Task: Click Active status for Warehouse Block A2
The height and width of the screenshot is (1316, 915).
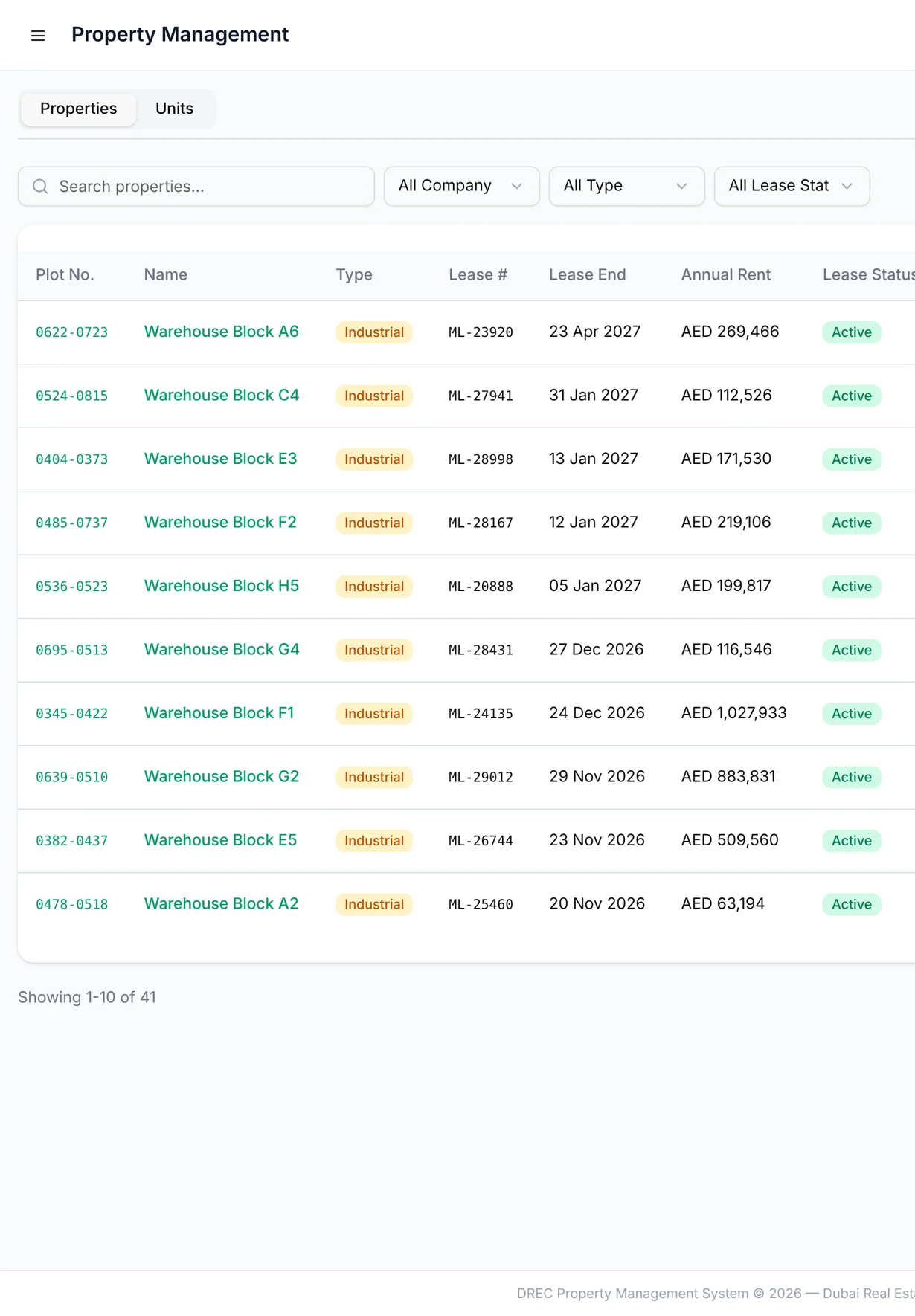Action: (x=852, y=904)
